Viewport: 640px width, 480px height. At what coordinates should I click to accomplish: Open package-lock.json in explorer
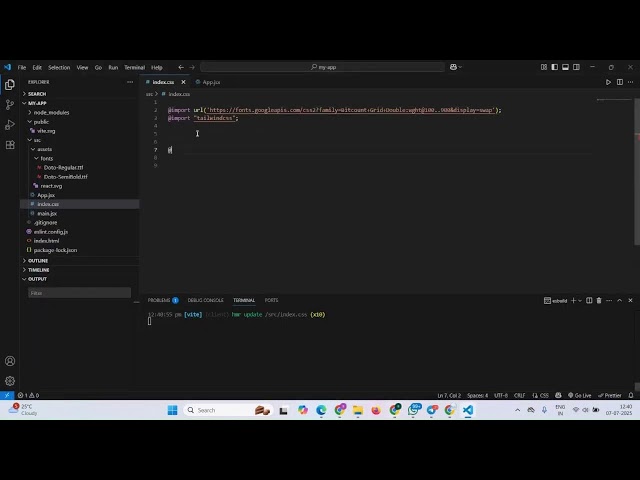point(80,250)
